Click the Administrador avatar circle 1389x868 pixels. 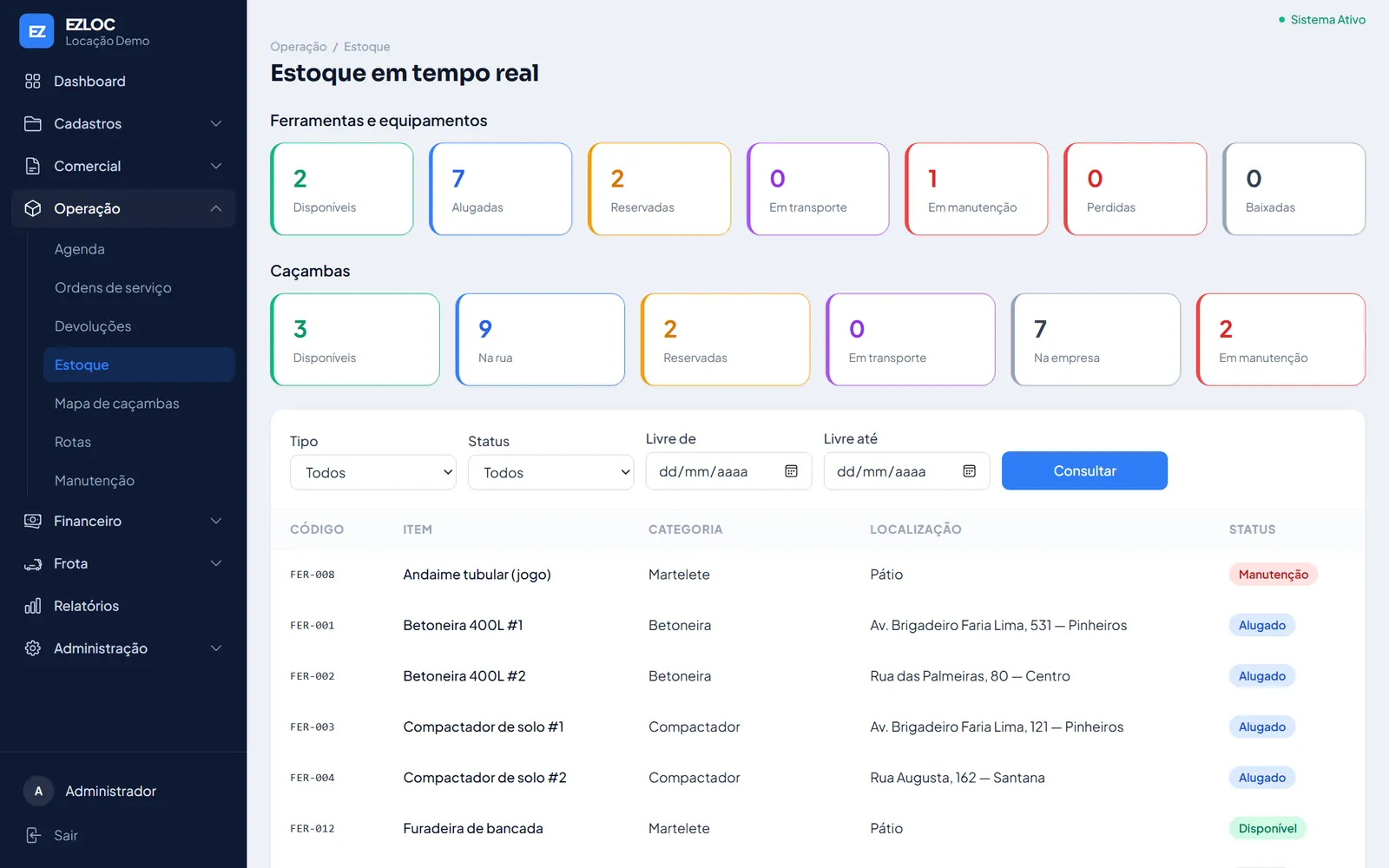(x=38, y=791)
